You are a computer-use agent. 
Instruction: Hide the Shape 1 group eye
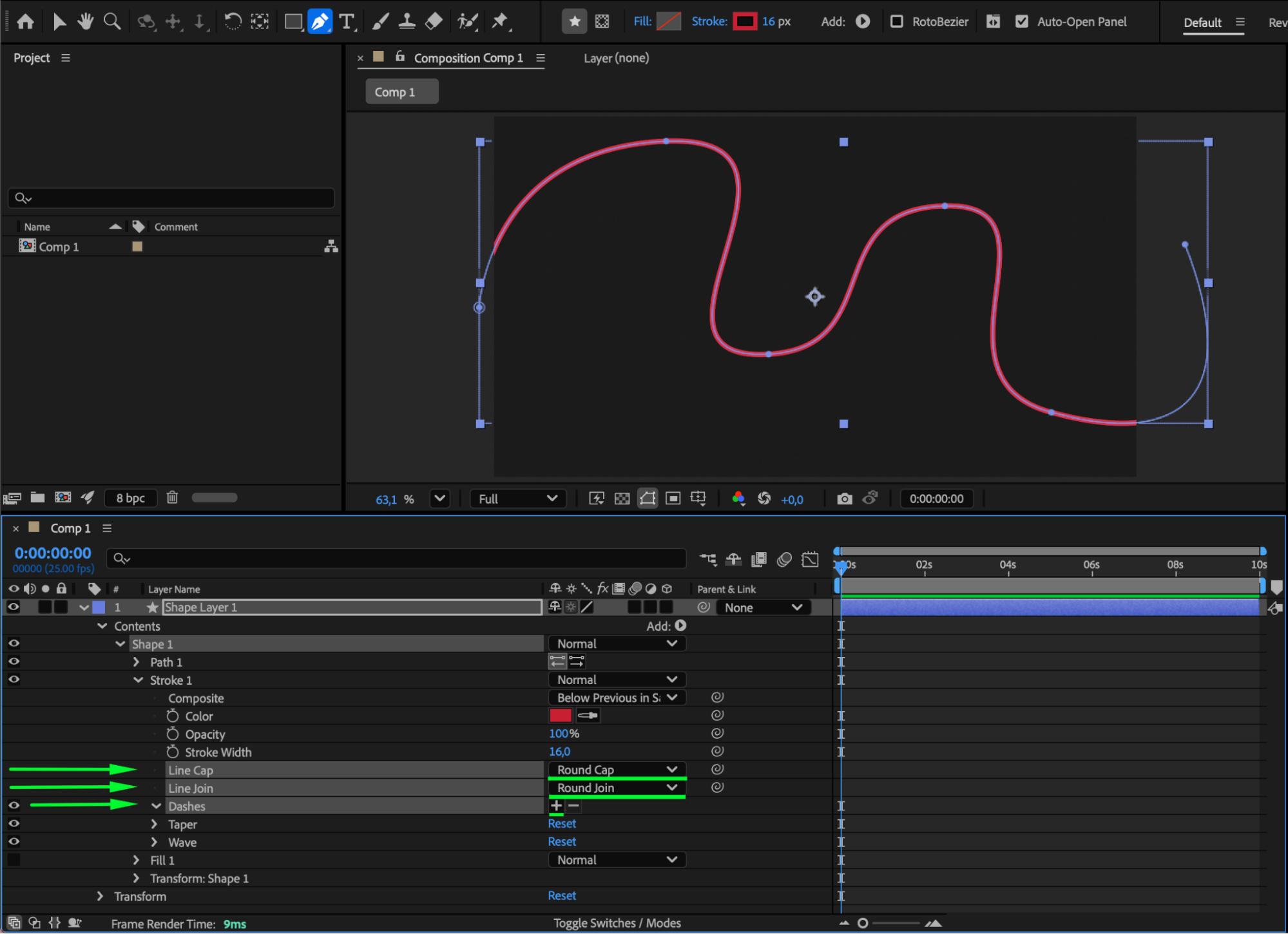coord(14,643)
